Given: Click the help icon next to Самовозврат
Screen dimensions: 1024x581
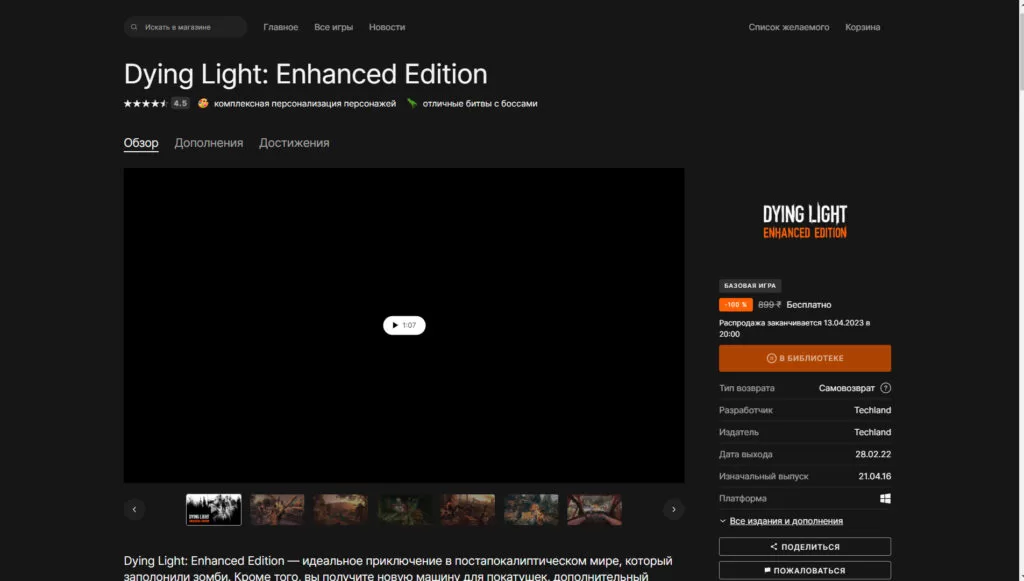Looking at the screenshot, I should [885, 388].
